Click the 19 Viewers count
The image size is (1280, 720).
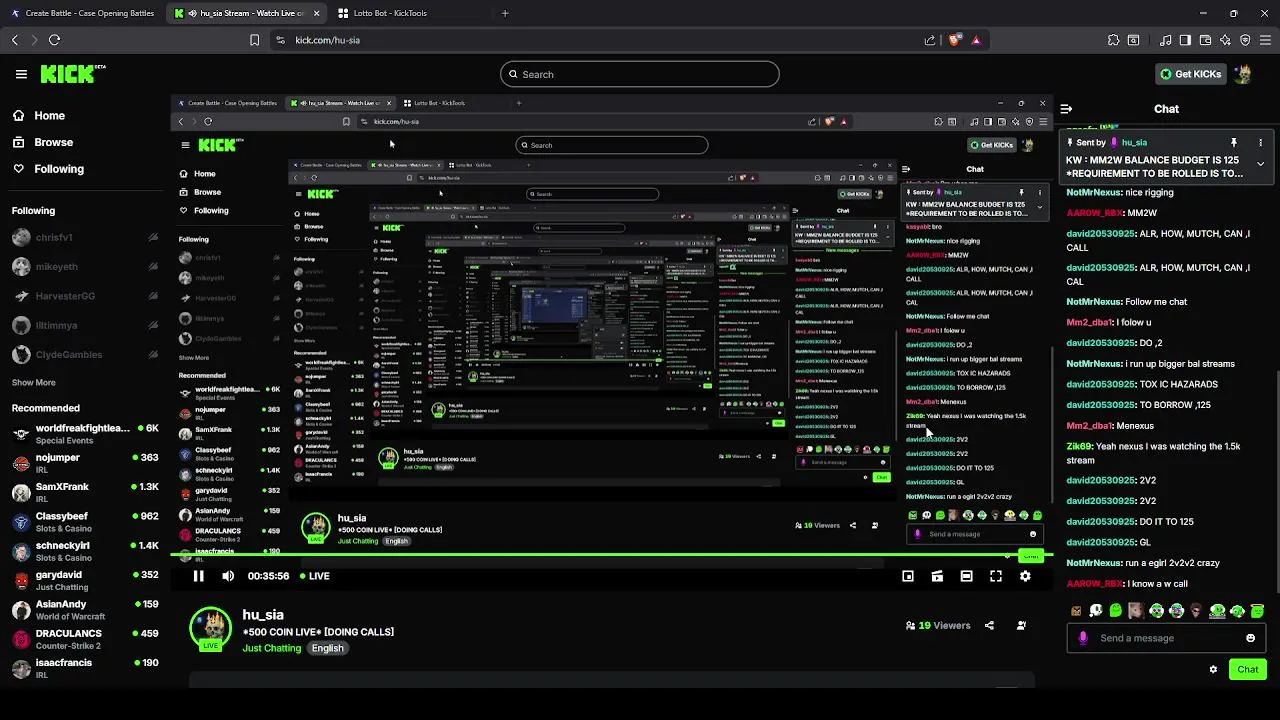pos(938,625)
